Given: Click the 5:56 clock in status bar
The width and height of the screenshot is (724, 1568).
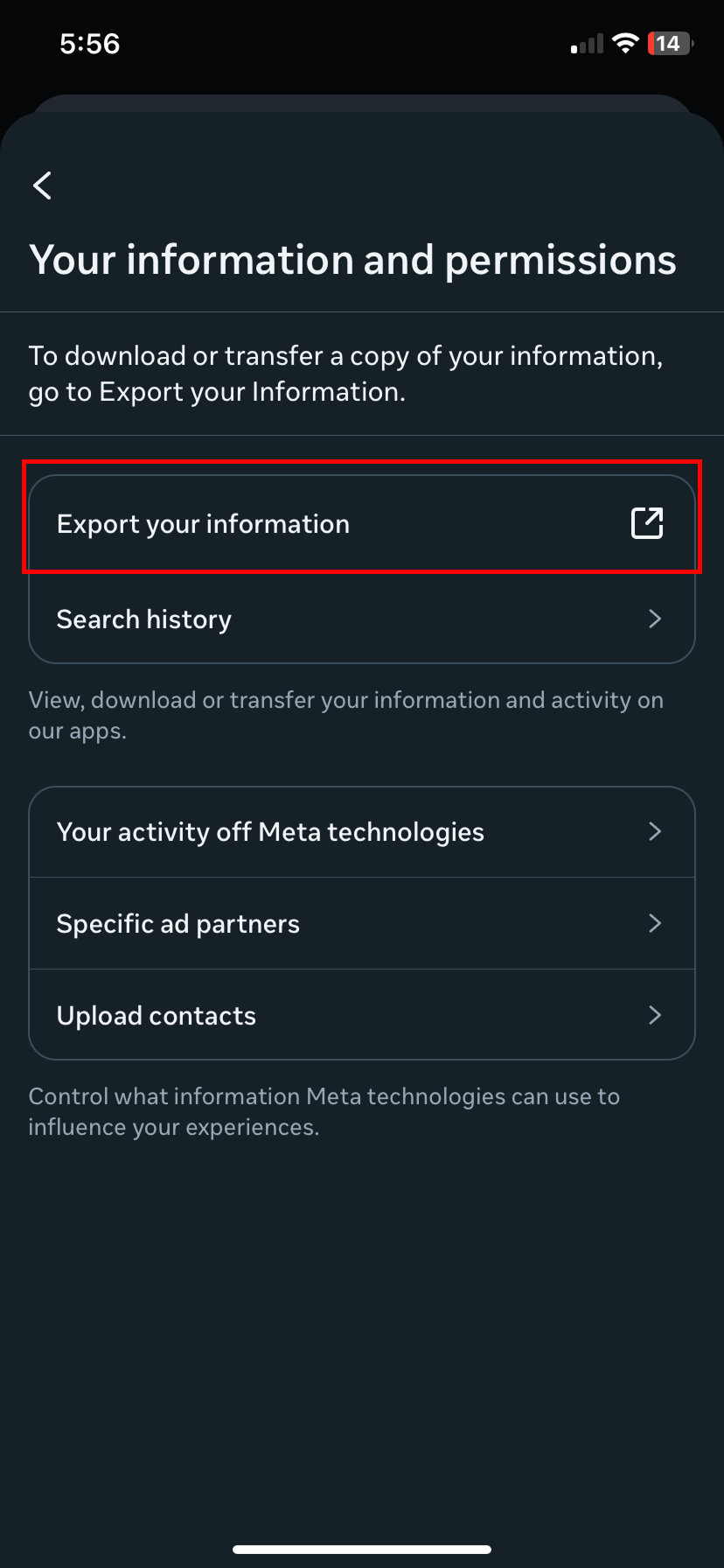Looking at the screenshot, I should coord(89,43).
